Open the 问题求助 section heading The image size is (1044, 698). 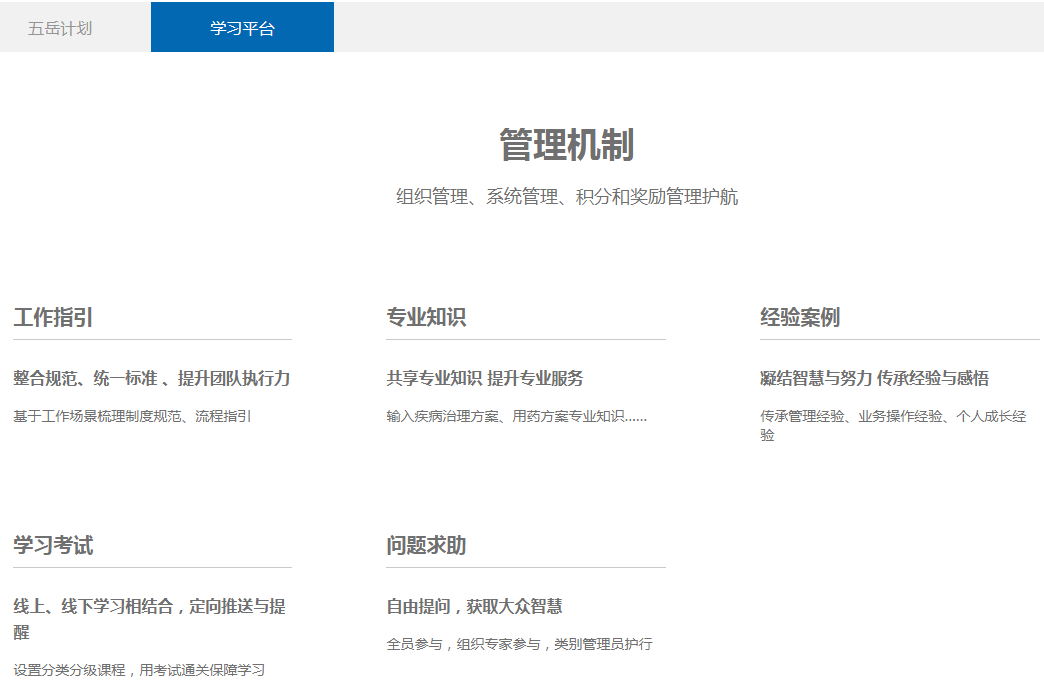pos(426,545)
